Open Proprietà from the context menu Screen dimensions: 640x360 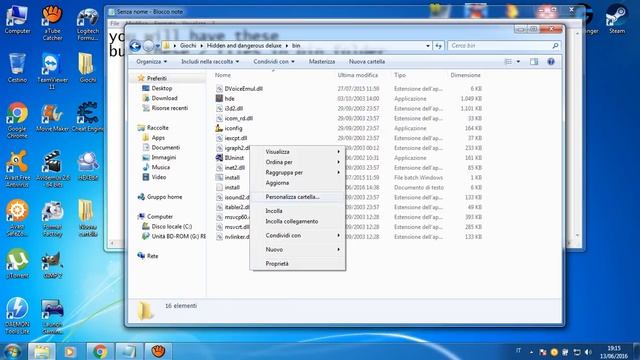click(x=298, y=264)
